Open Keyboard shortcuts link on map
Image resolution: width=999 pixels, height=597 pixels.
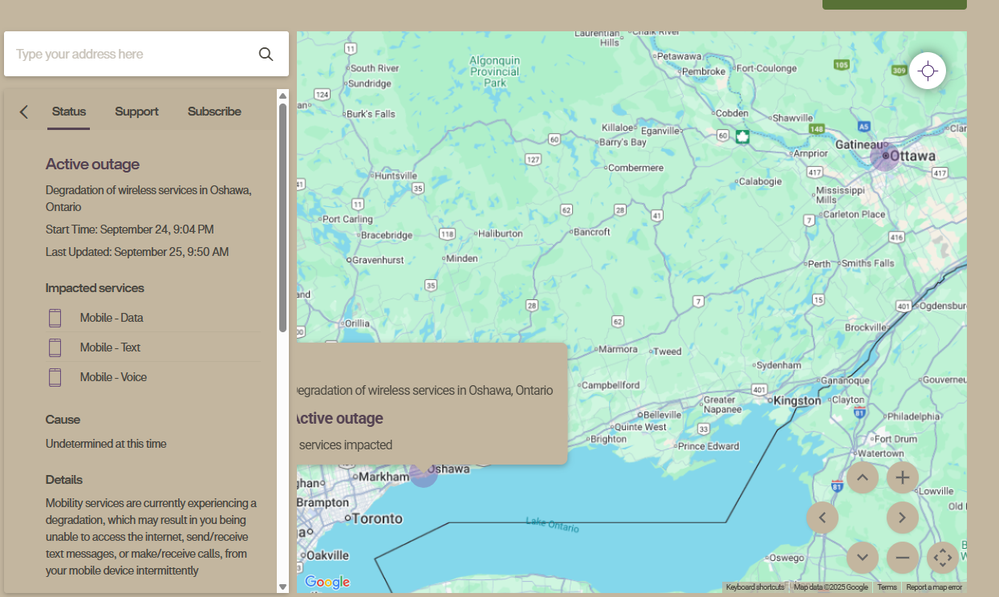click(755, 587)
